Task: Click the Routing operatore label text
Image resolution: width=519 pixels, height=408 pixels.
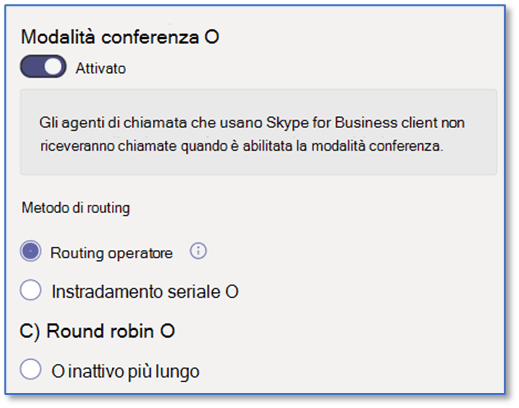Action: tap(111, 253)
